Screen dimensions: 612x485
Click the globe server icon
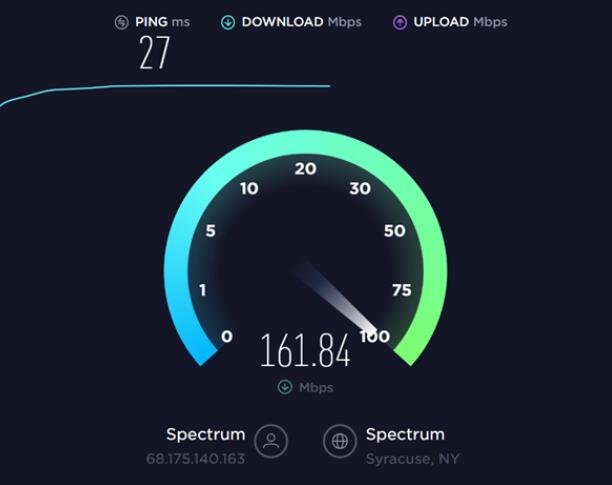(x=340, y=441)
